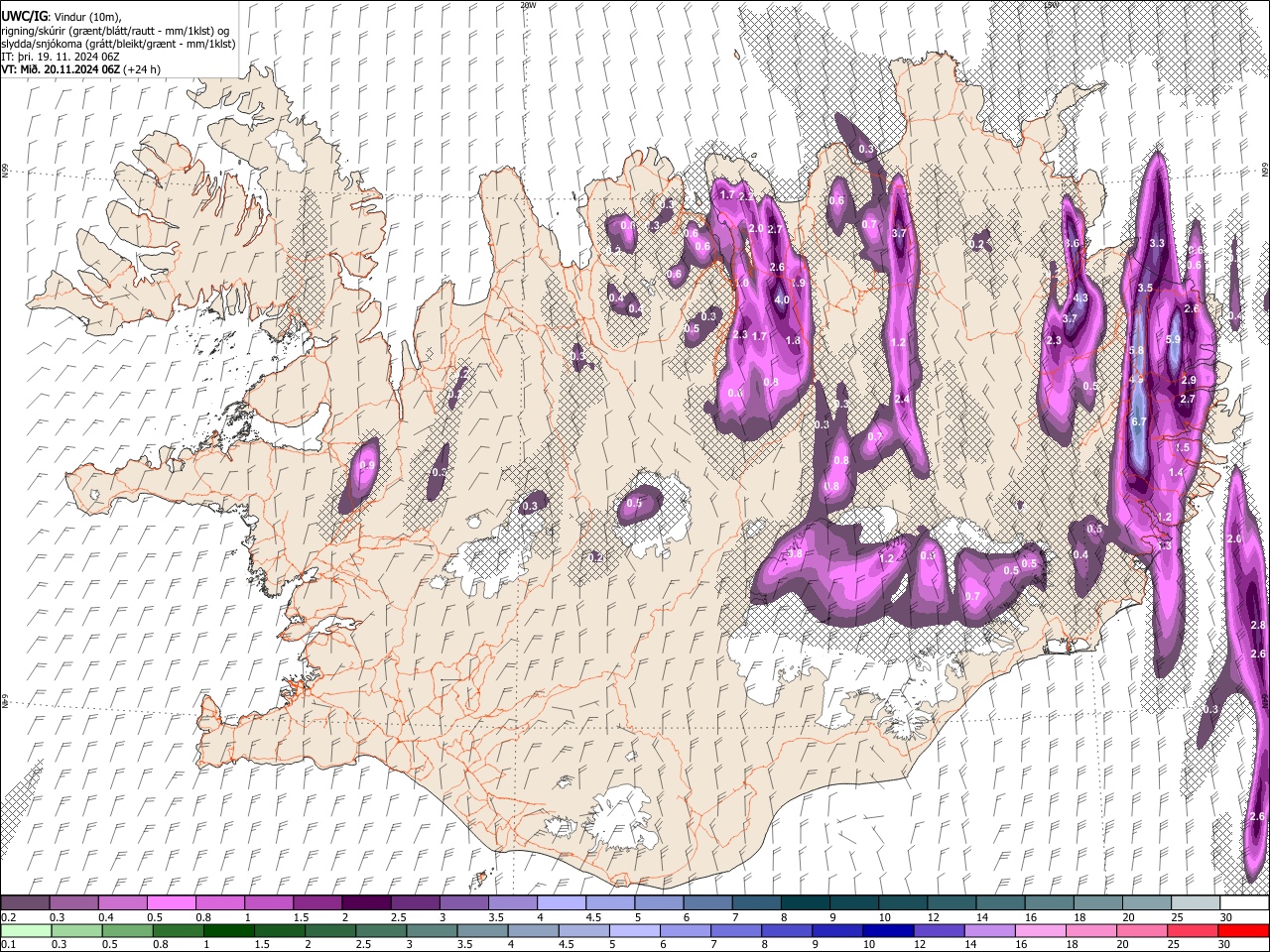Click the bright red swatch after 30 on the bottom row
The height and width of the screenshot is (952, 1270).
1244,931
